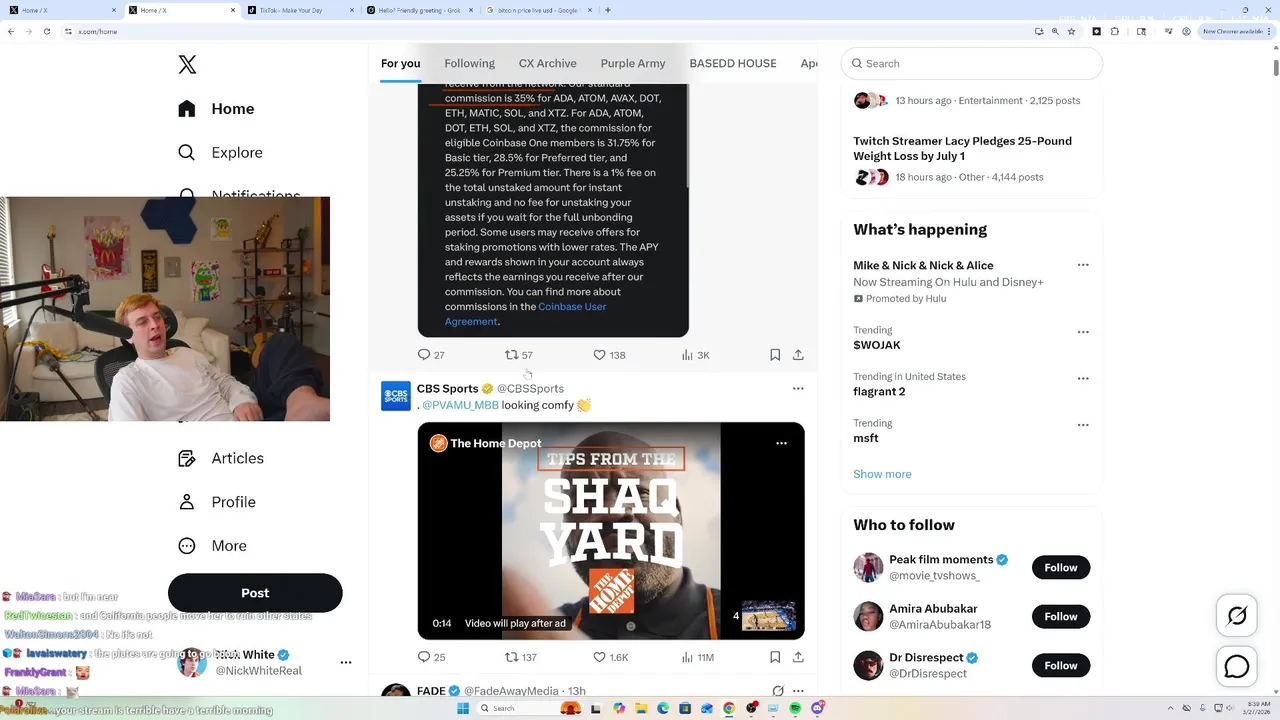1280x720 pixels.
Task: Open Nick White account switcher menu
Action: (346, 663)
